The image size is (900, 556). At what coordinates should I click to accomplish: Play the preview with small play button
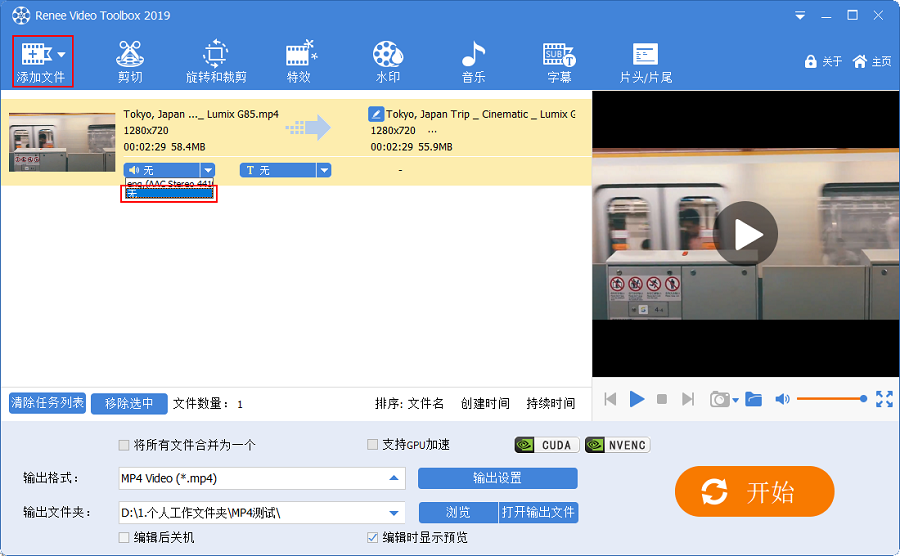(637, 399)
